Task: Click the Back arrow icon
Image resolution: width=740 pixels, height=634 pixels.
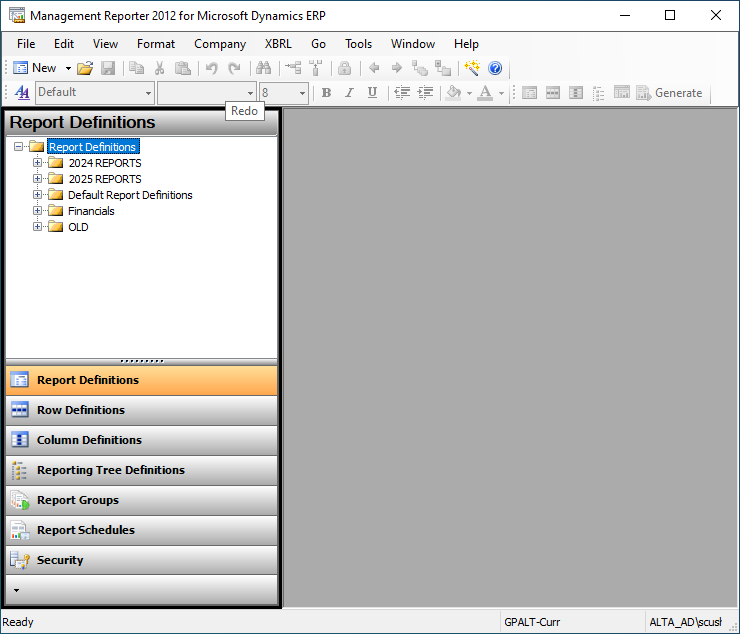Action: pos(374,68)
